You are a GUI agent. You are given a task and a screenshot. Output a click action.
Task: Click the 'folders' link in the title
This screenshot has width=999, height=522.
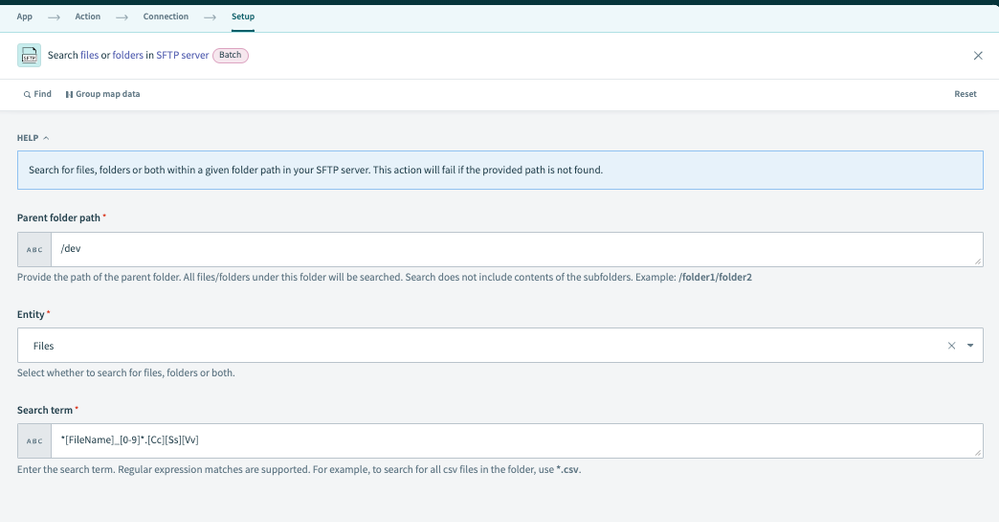[x=127, y=56]
